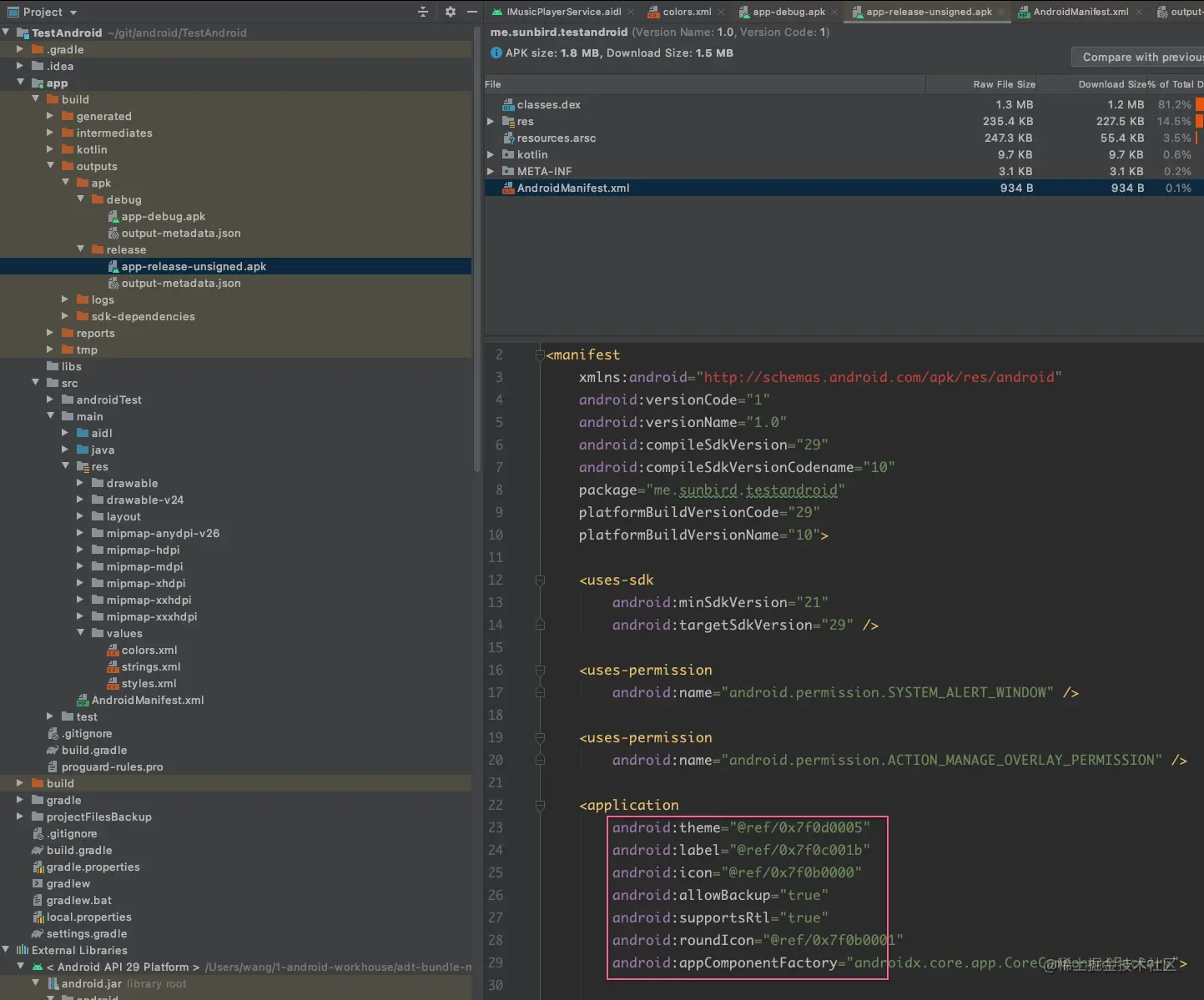Click the local.properties file icon
The image size is (1204, 1000).
[38, 917]
